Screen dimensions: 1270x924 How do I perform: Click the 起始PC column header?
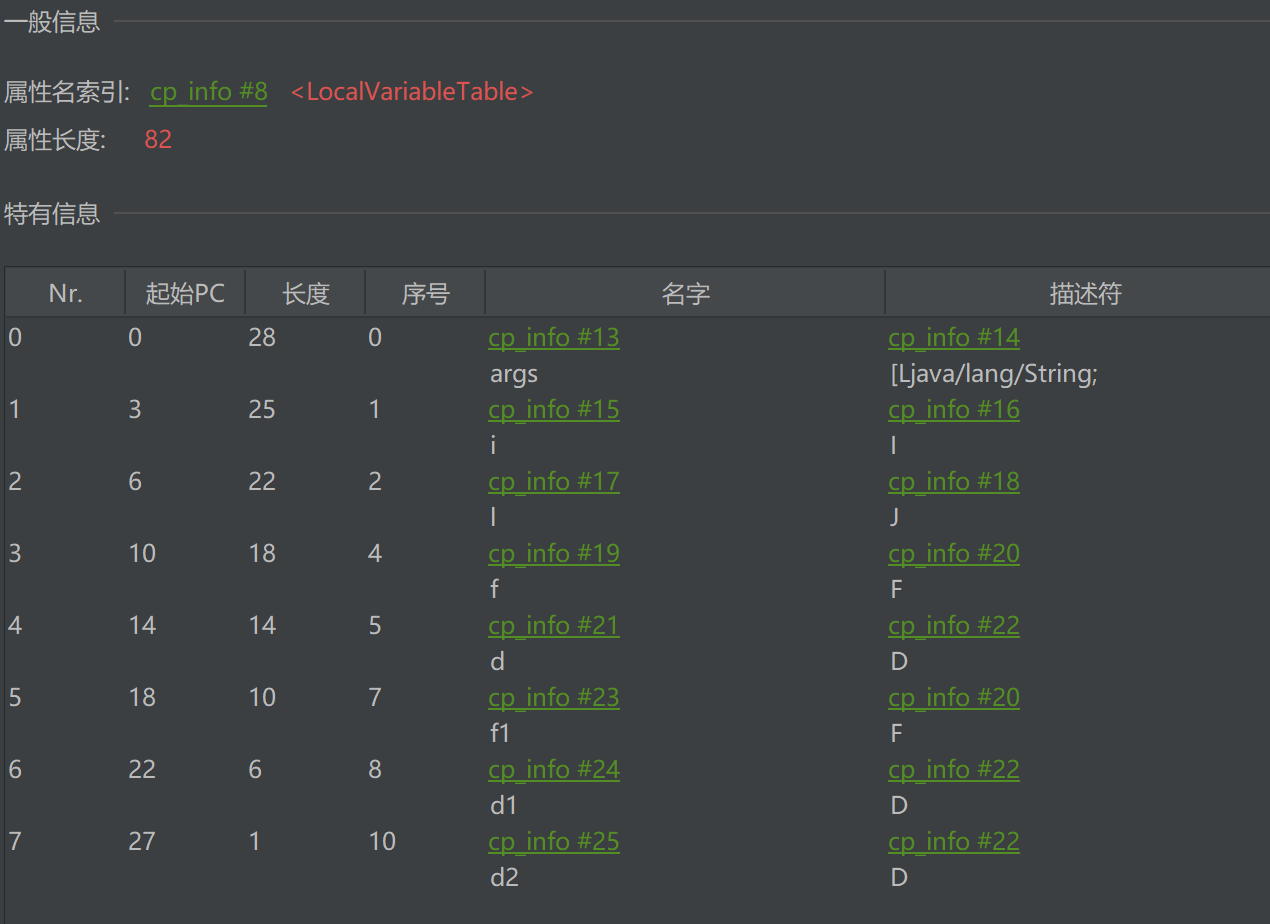185,293
